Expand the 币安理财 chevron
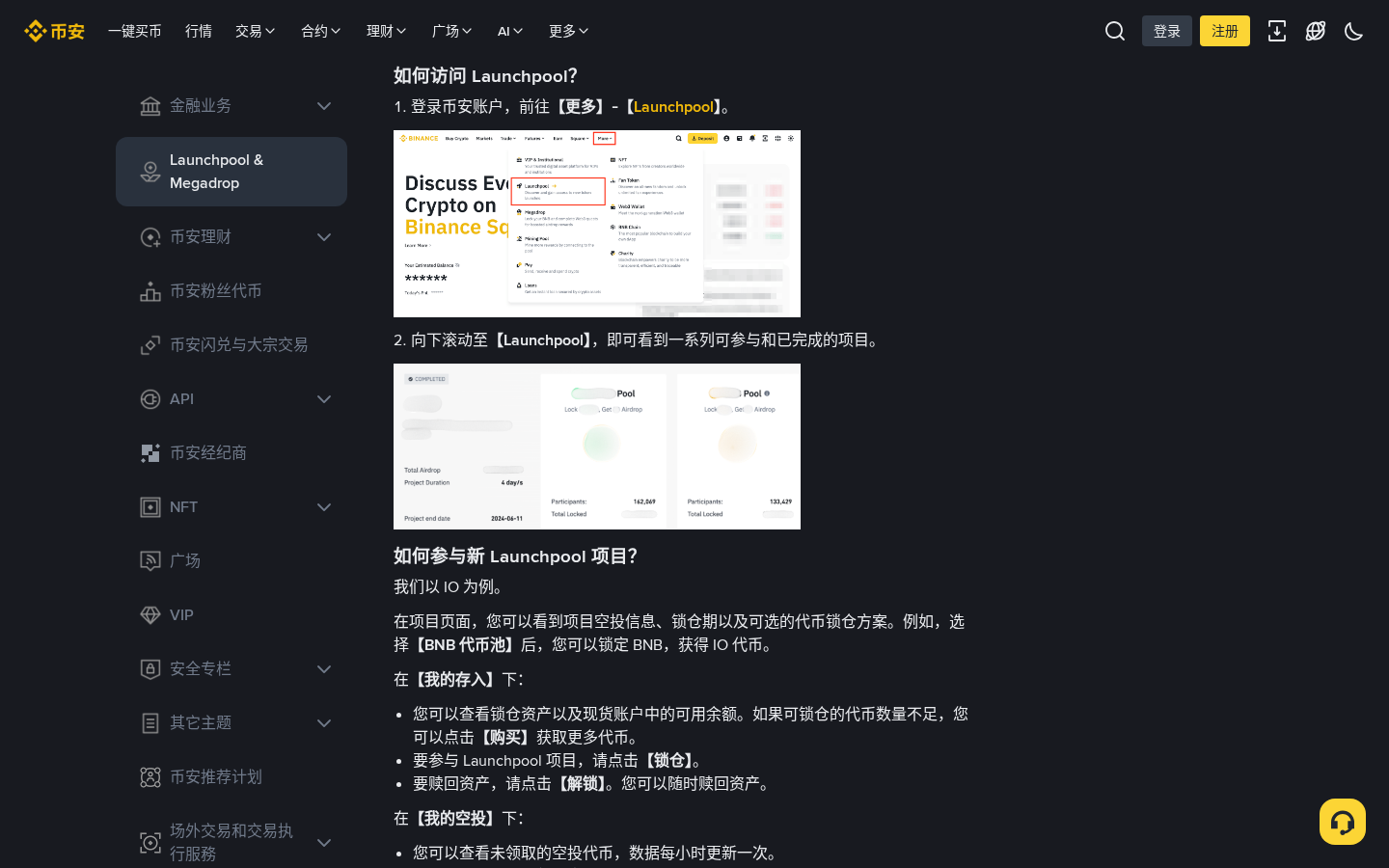Image resolution: width=1389 pixels, height=868 pixels. pos(324,237)
